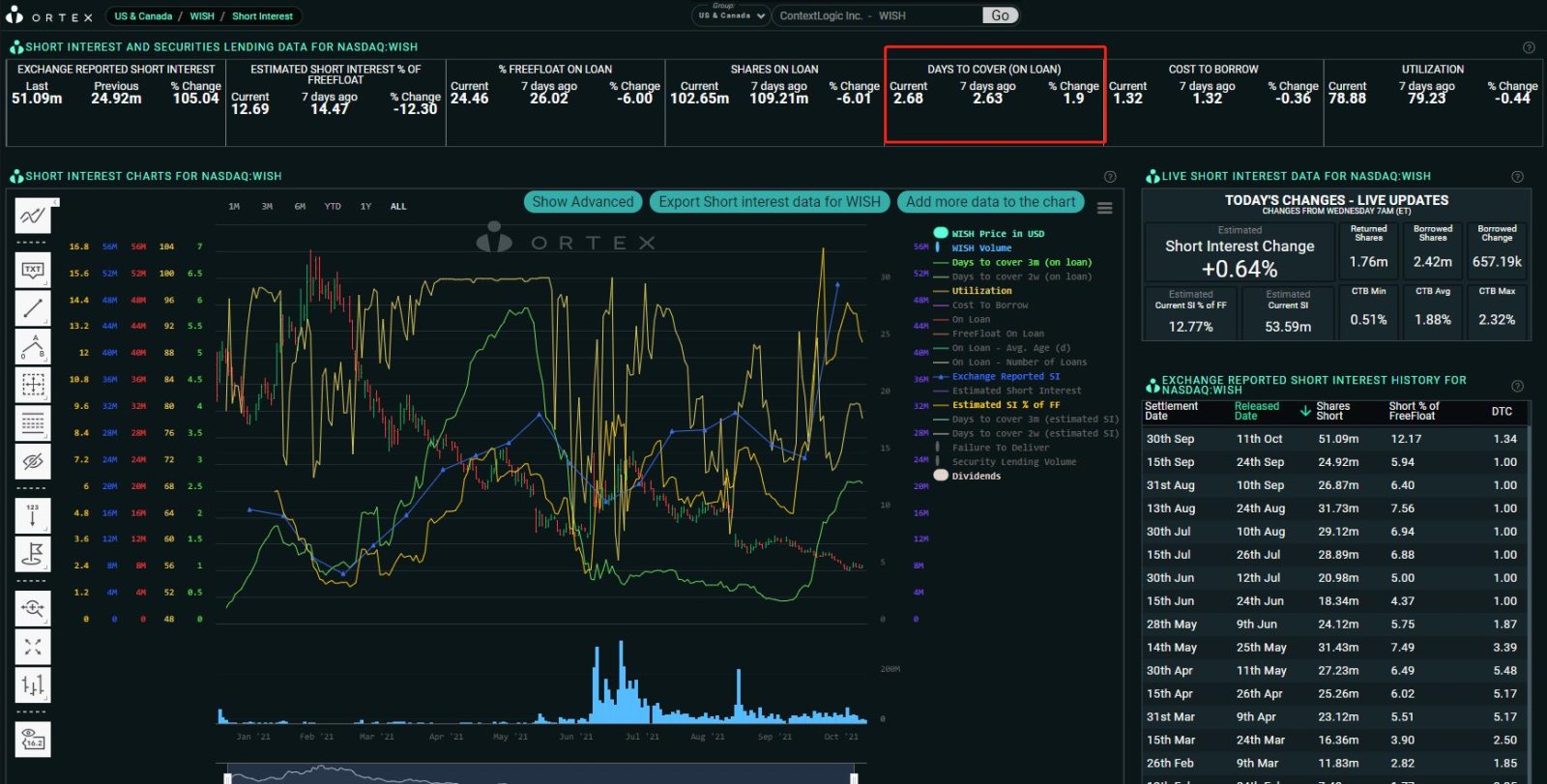Open the Short Interest breadcrumb link

[x=262, y=16]
